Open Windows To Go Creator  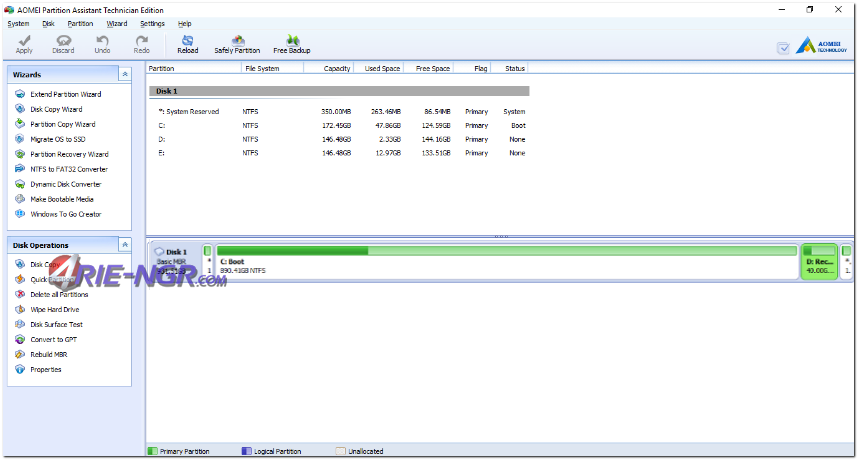pos(66,214)
